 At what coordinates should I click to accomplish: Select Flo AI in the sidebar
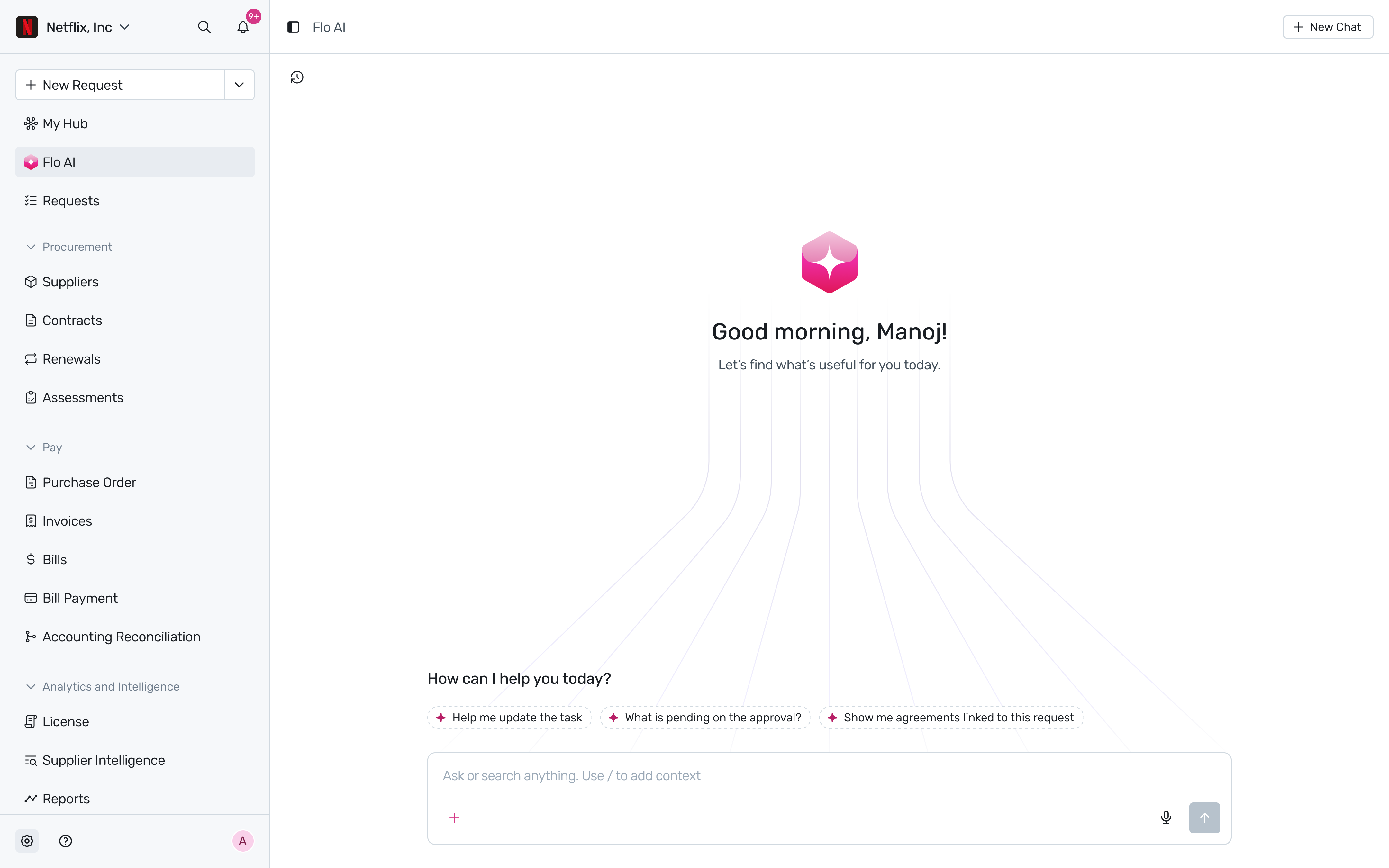(135, 162)
